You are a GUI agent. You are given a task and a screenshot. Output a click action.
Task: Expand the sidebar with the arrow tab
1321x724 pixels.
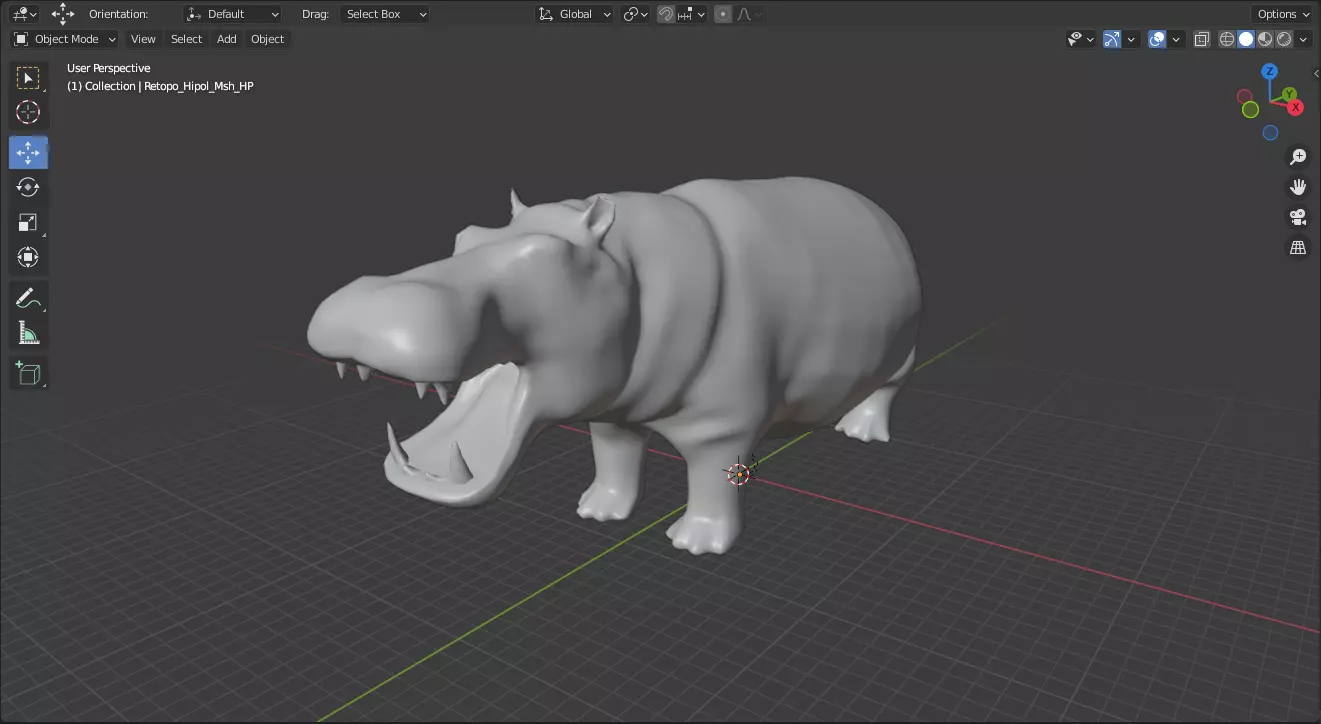1316,73
